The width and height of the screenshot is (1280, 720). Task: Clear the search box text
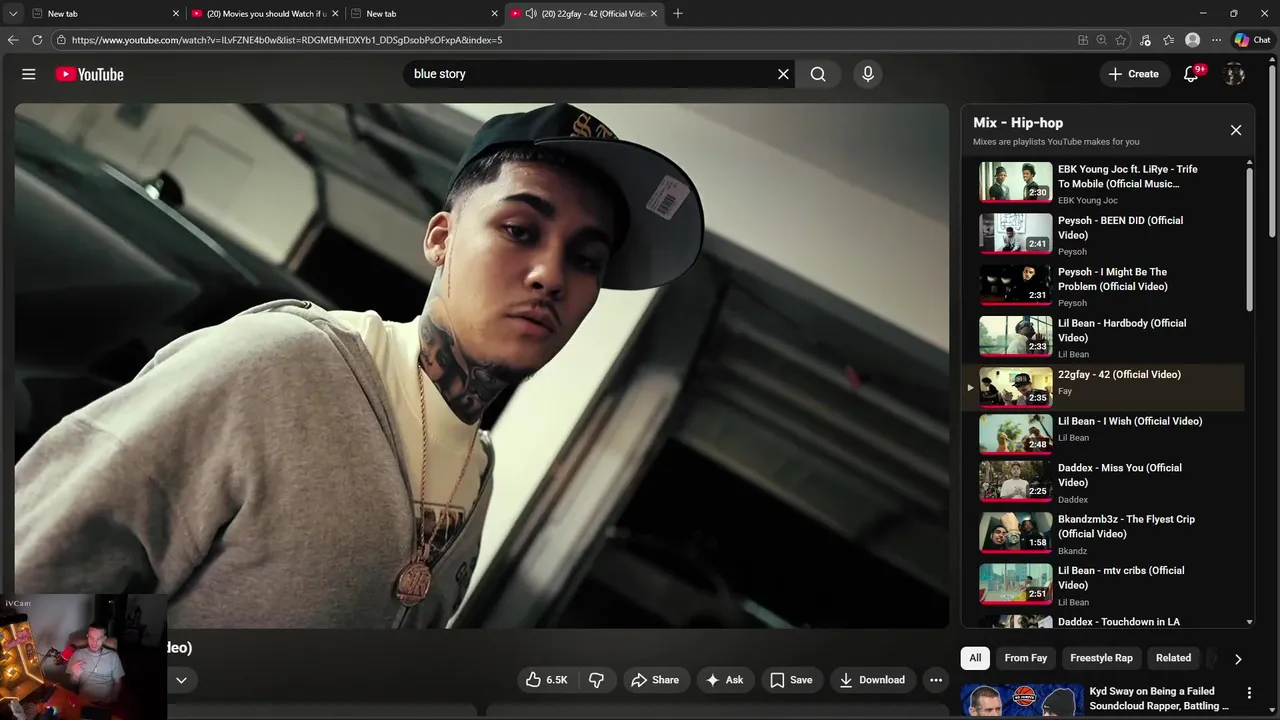tap(783, 74)
